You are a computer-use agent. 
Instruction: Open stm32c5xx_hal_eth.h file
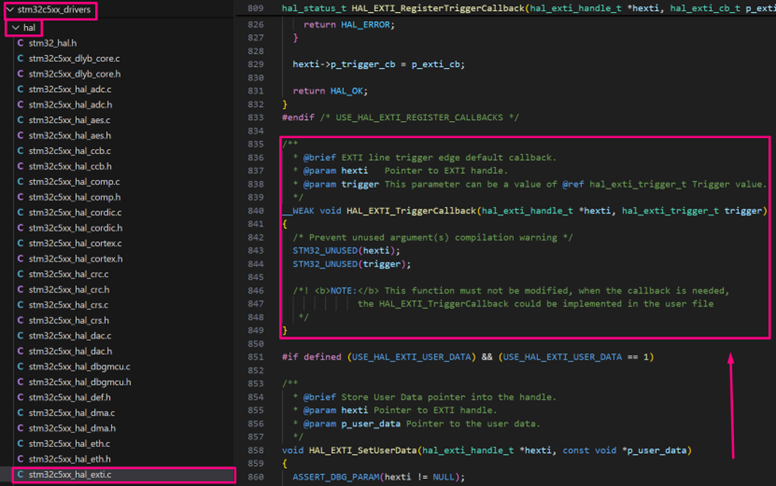70,459
